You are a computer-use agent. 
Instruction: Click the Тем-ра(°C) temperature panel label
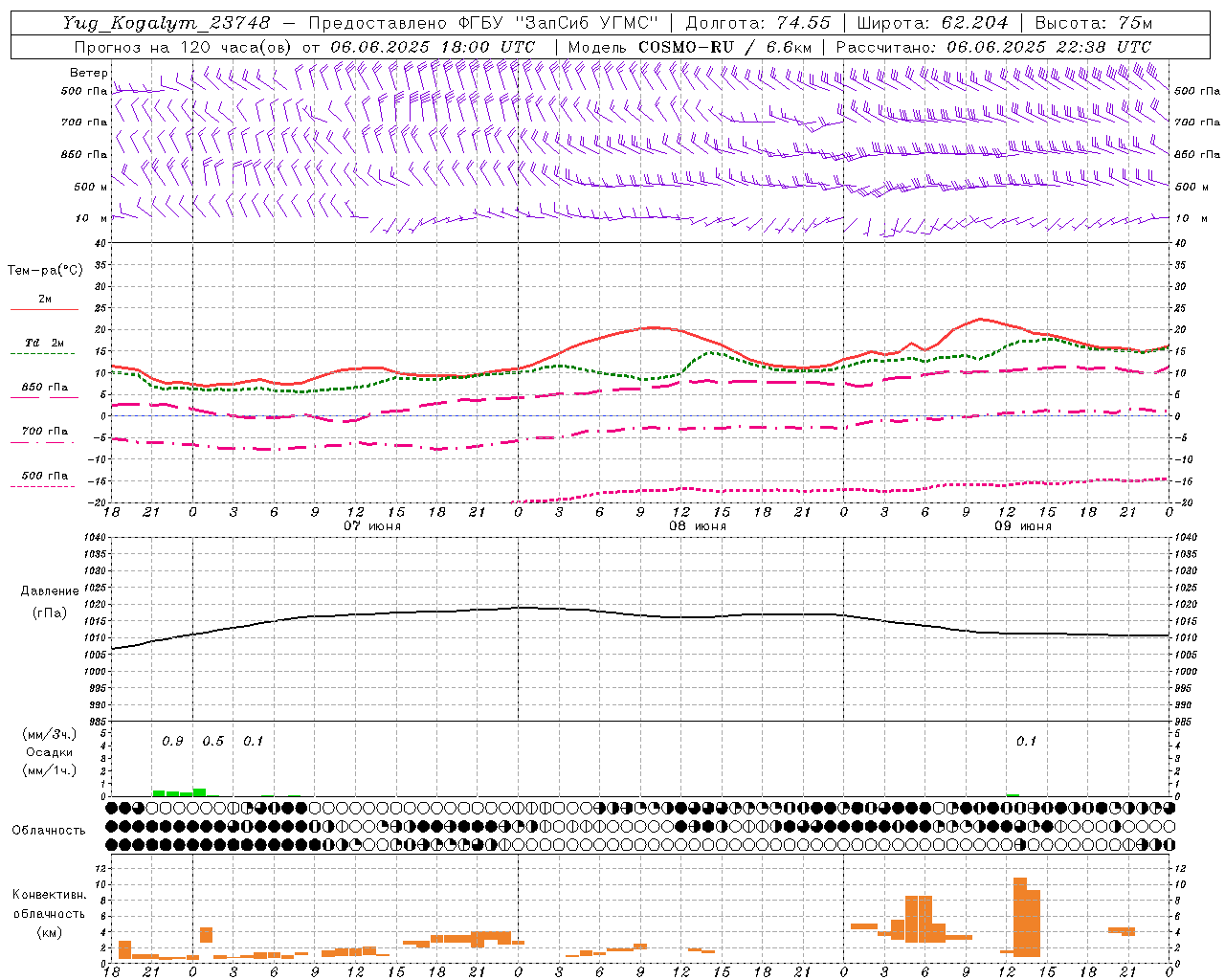pos(45,271)
